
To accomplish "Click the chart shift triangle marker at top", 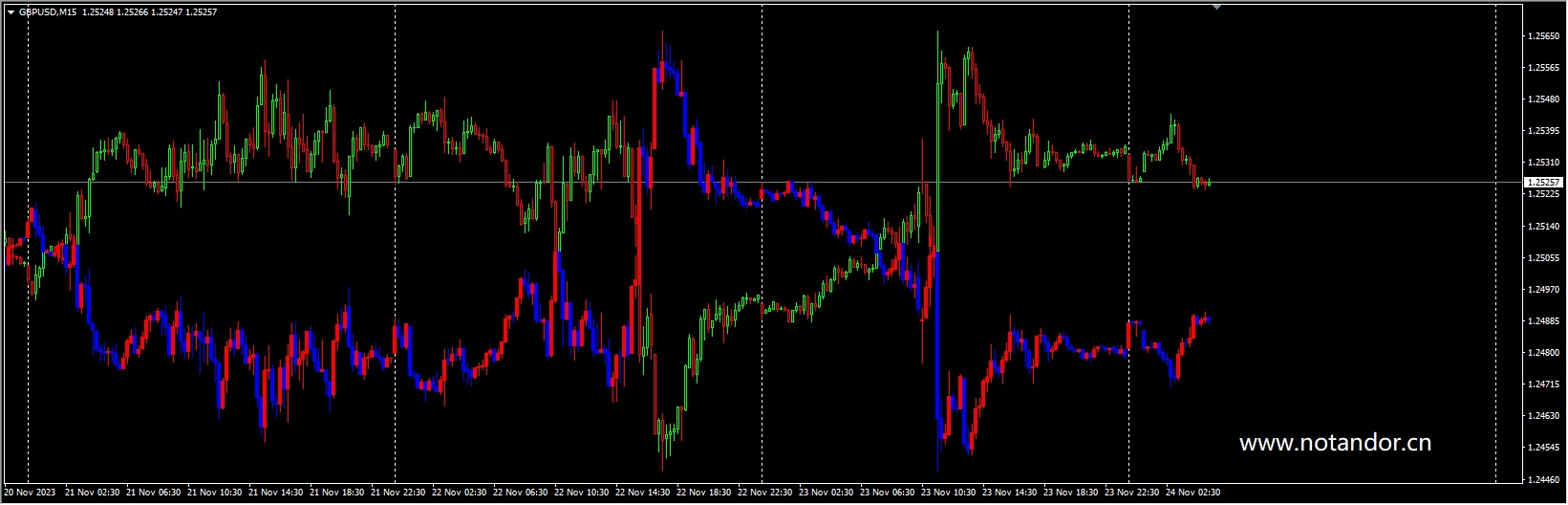I will tap(1216, 7).
